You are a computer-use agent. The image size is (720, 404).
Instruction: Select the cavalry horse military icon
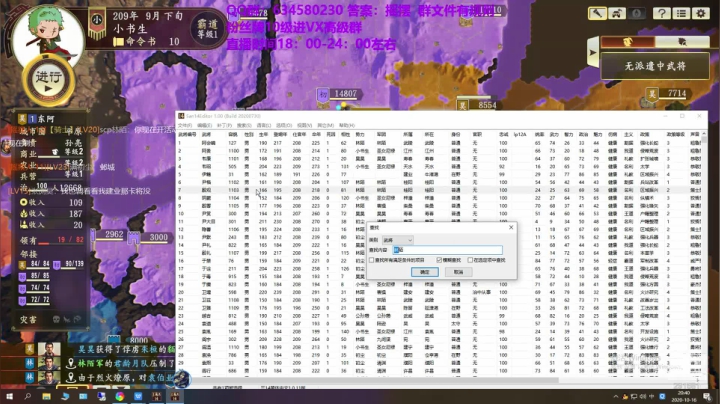pos(617,13)
